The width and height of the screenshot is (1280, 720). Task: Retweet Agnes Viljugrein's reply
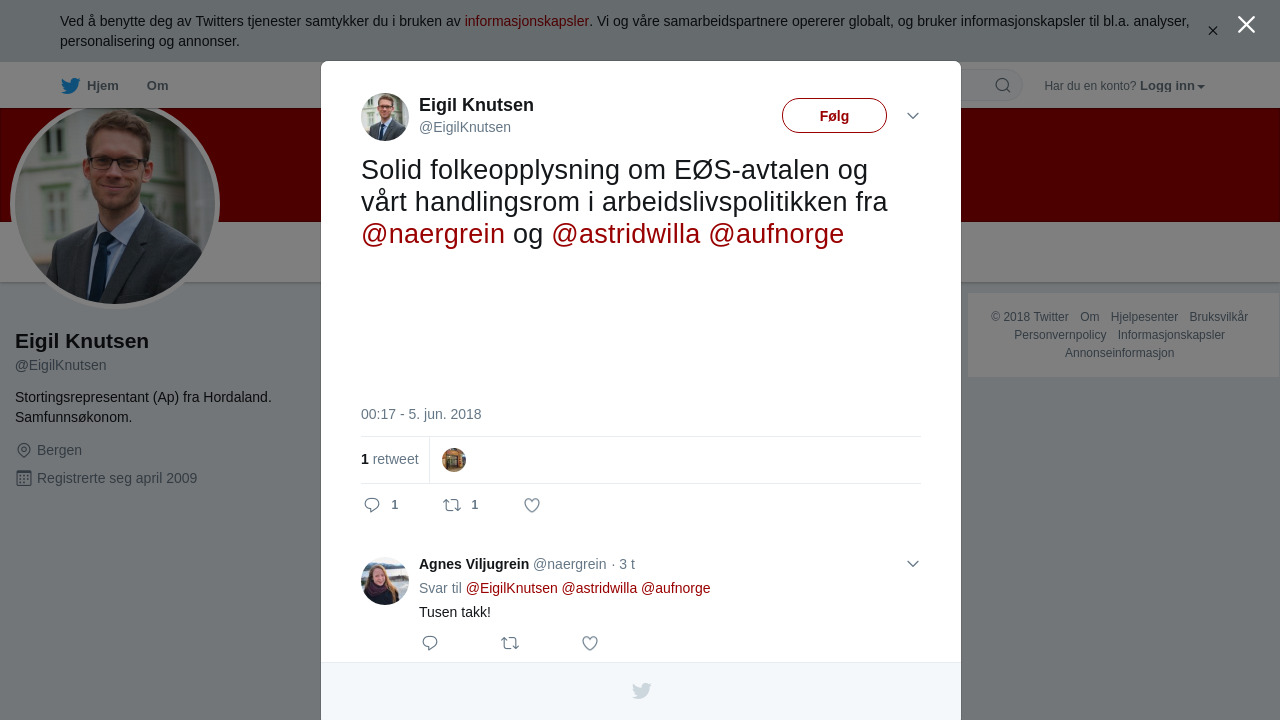click(x=510, y=643)
